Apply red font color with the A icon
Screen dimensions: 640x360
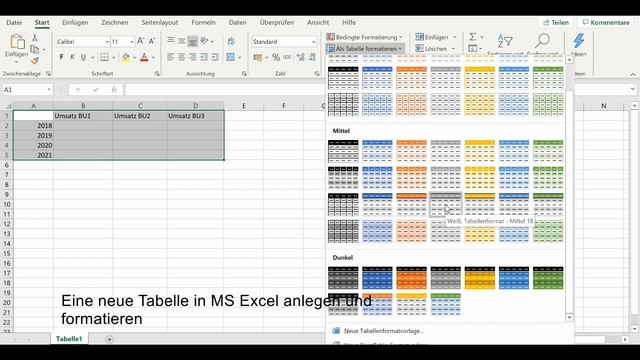click(x=144, y=57)
